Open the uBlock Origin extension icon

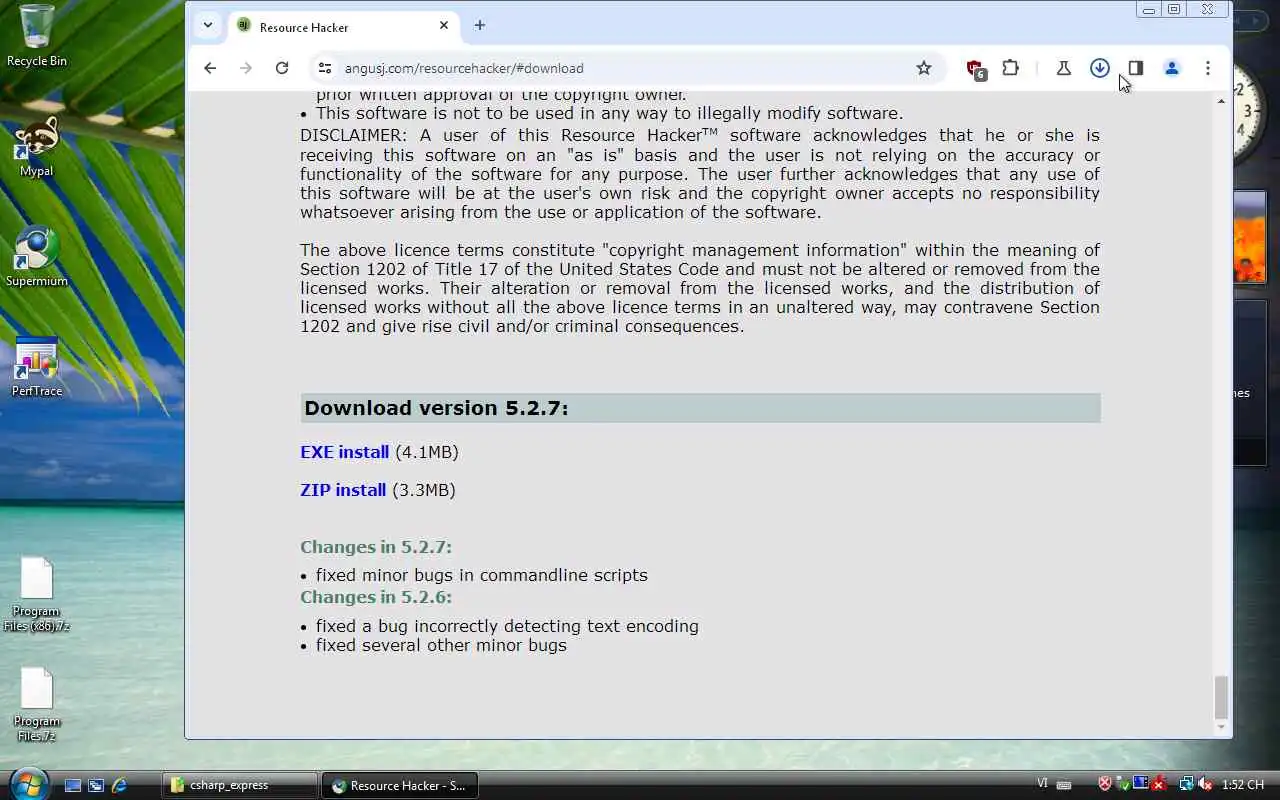[x=975, y=69]
